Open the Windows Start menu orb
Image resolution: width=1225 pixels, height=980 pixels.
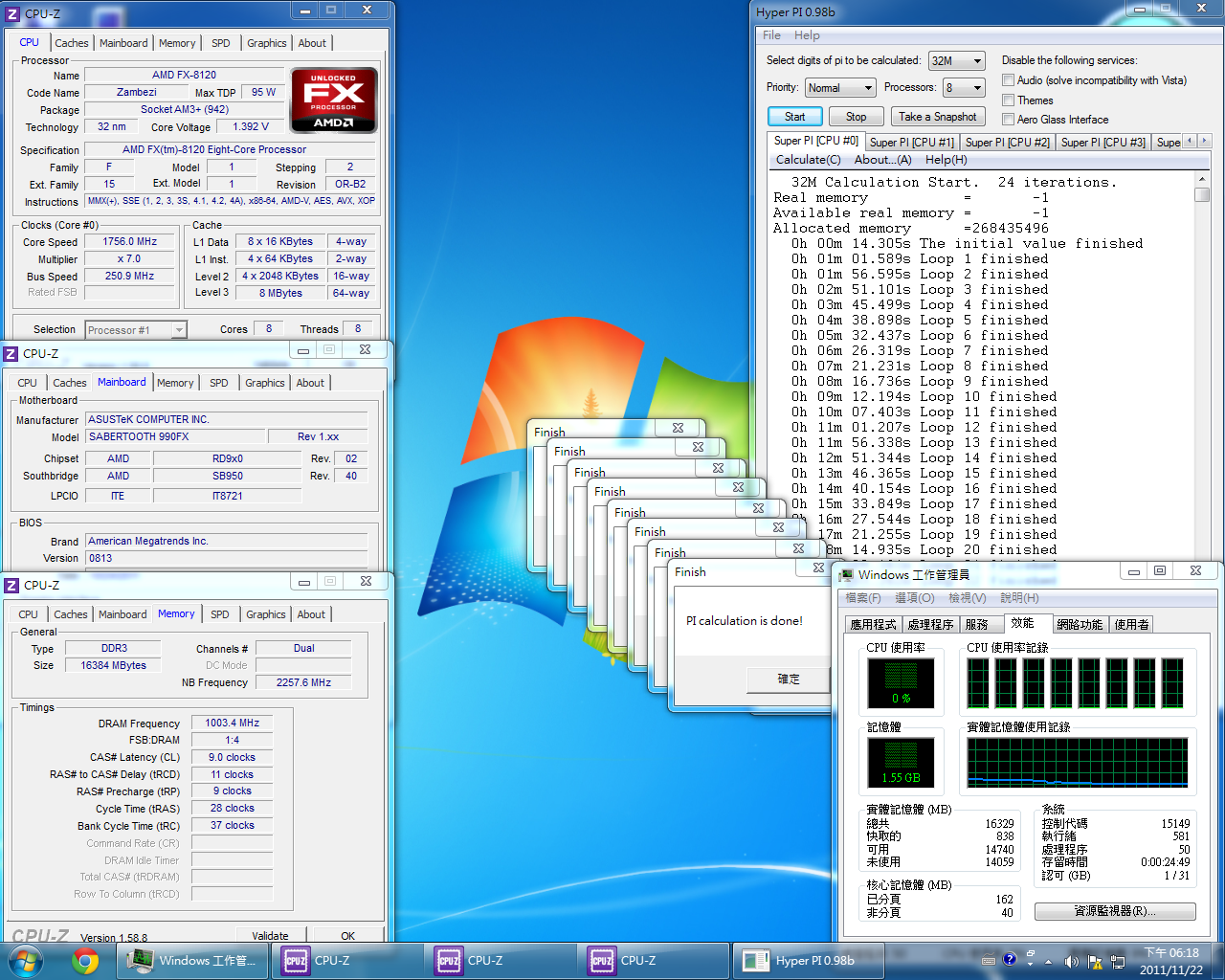(25, 959)
